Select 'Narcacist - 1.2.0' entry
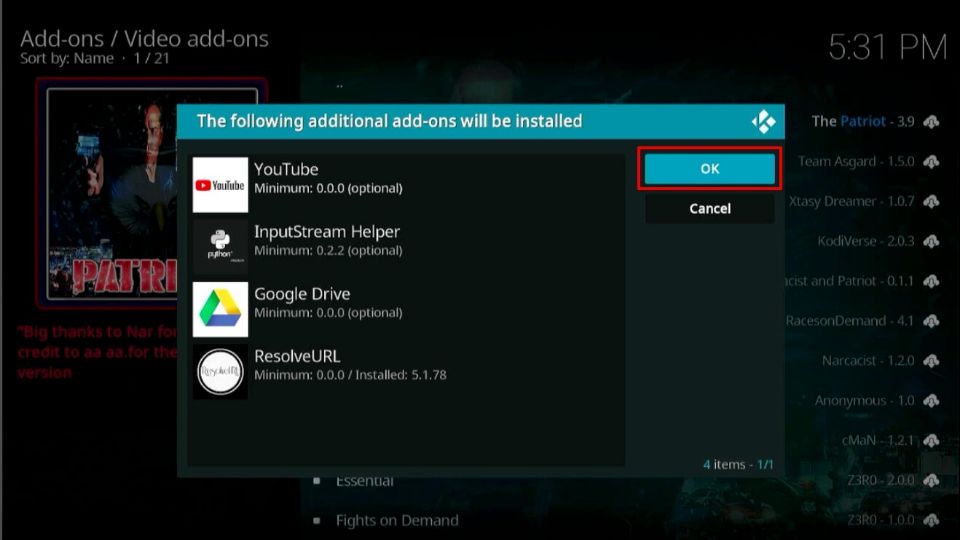The image size is (960, 540). (x=868, y=361)
